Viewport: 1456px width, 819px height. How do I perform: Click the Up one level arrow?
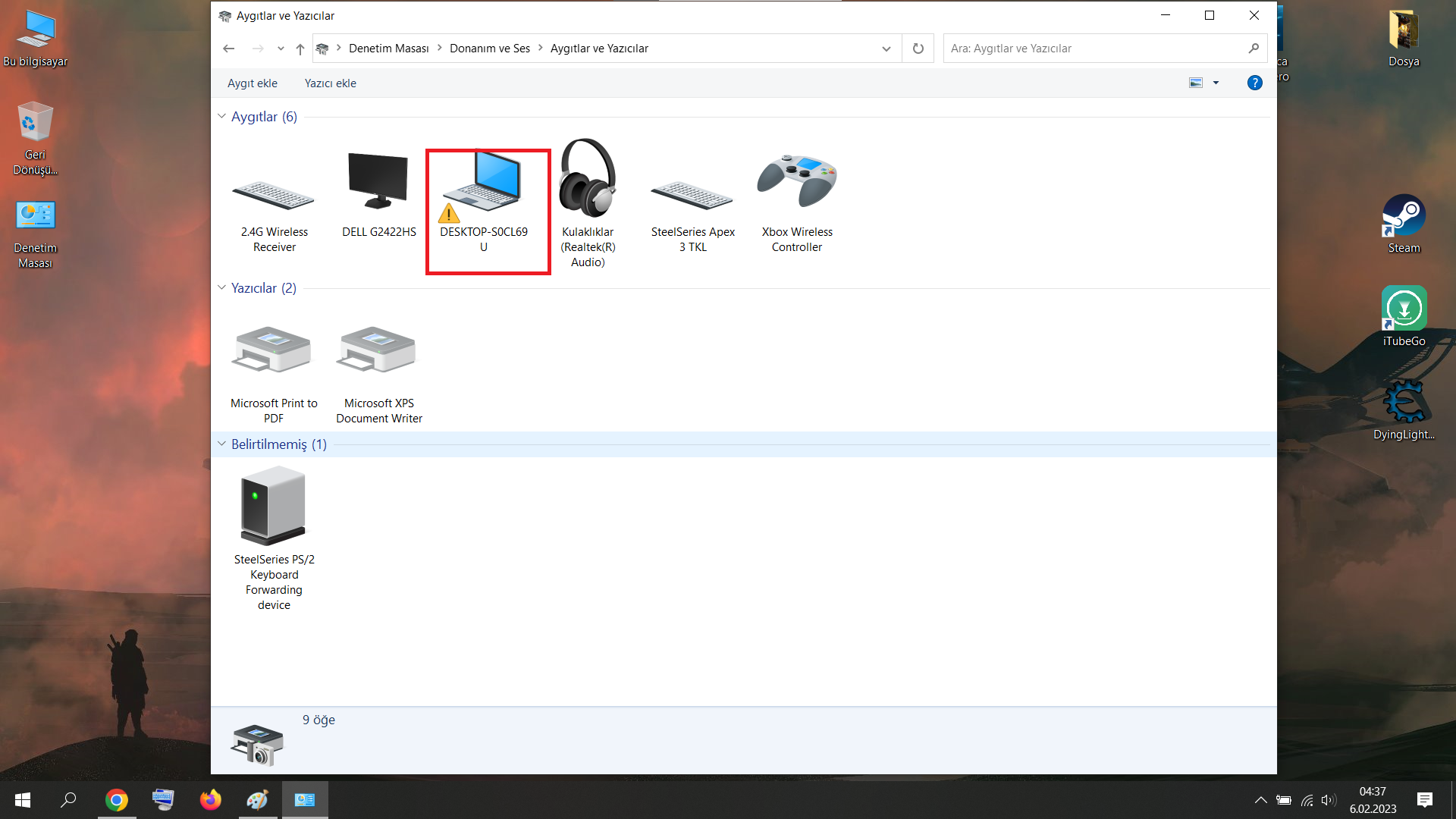click(x=300, y=49)
